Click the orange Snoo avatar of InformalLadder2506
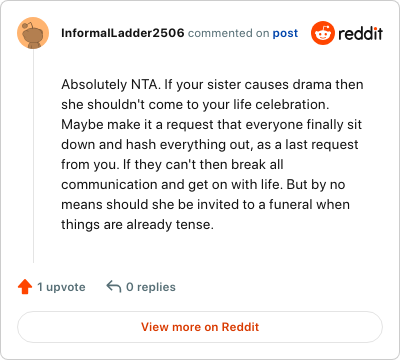 (33, 33)
